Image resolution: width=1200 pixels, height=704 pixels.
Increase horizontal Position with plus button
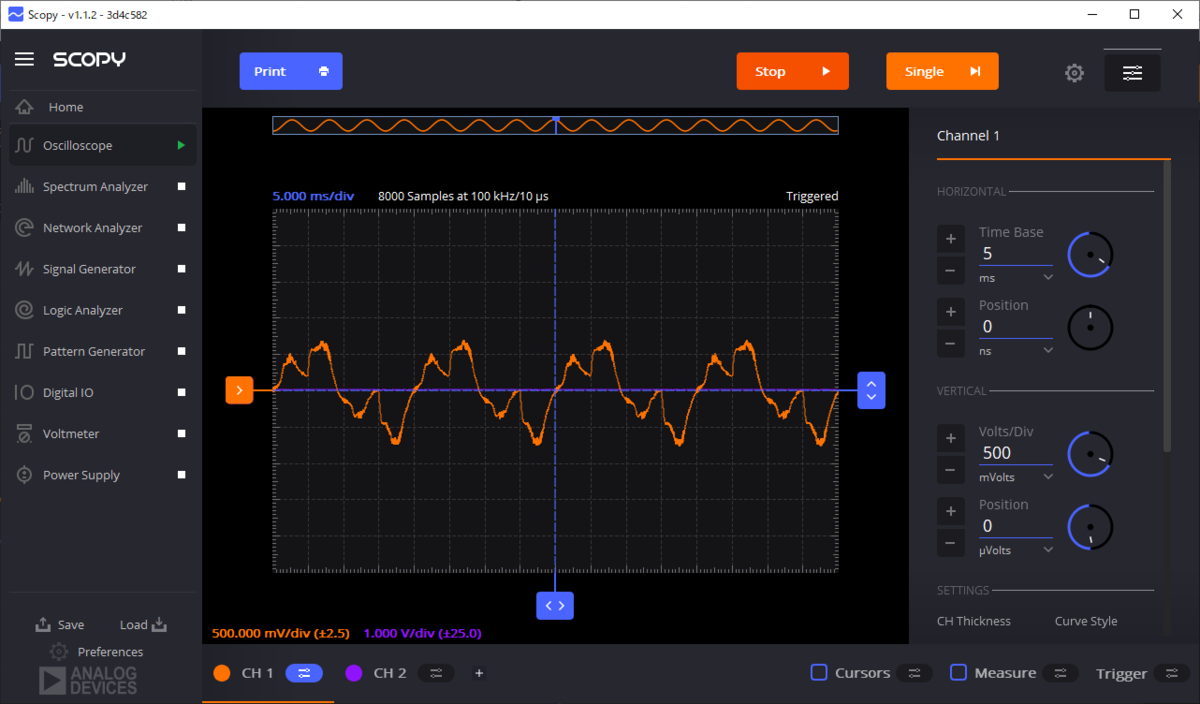tap(950, 312)
